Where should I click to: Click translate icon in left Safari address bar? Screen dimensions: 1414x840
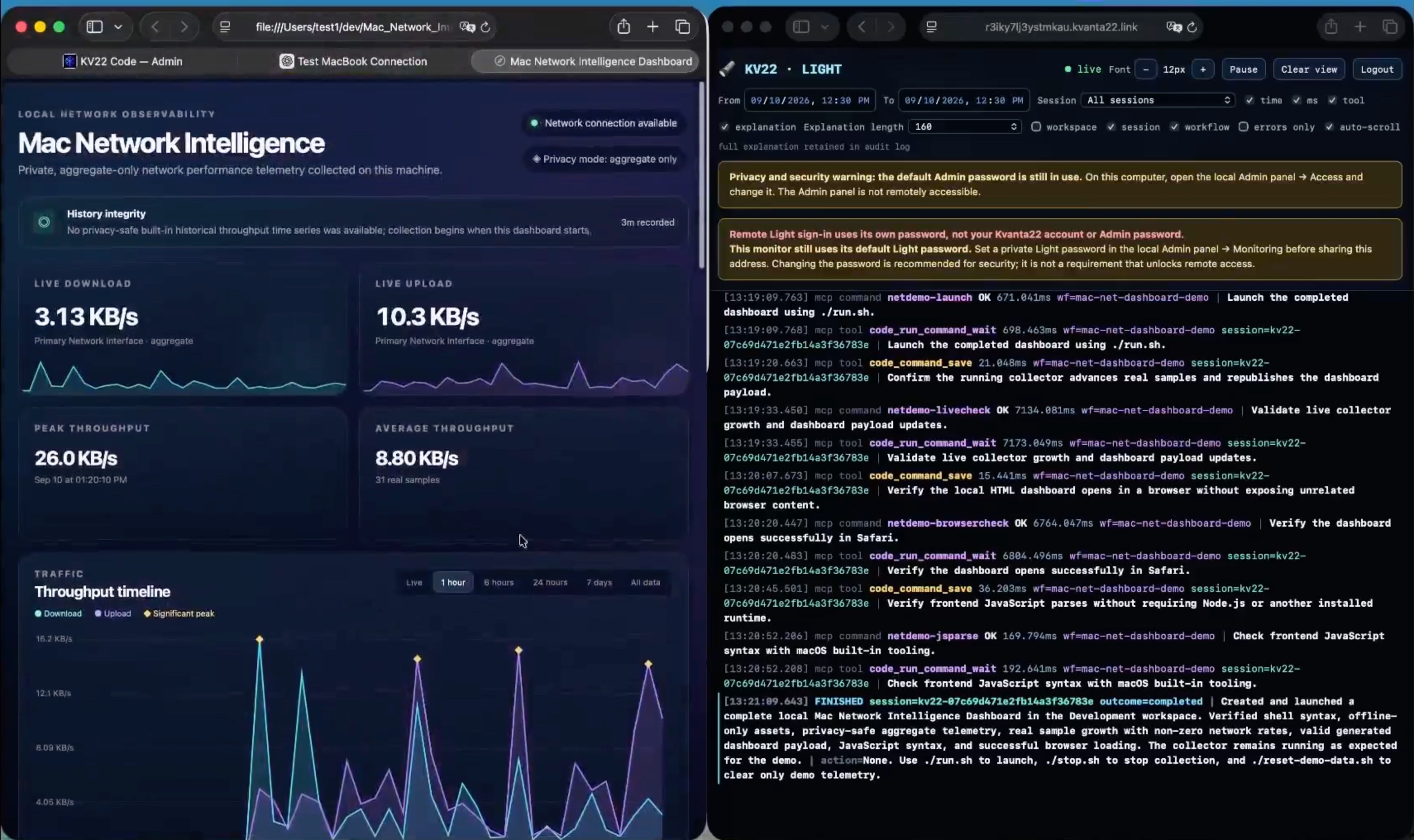click(467, 26)
